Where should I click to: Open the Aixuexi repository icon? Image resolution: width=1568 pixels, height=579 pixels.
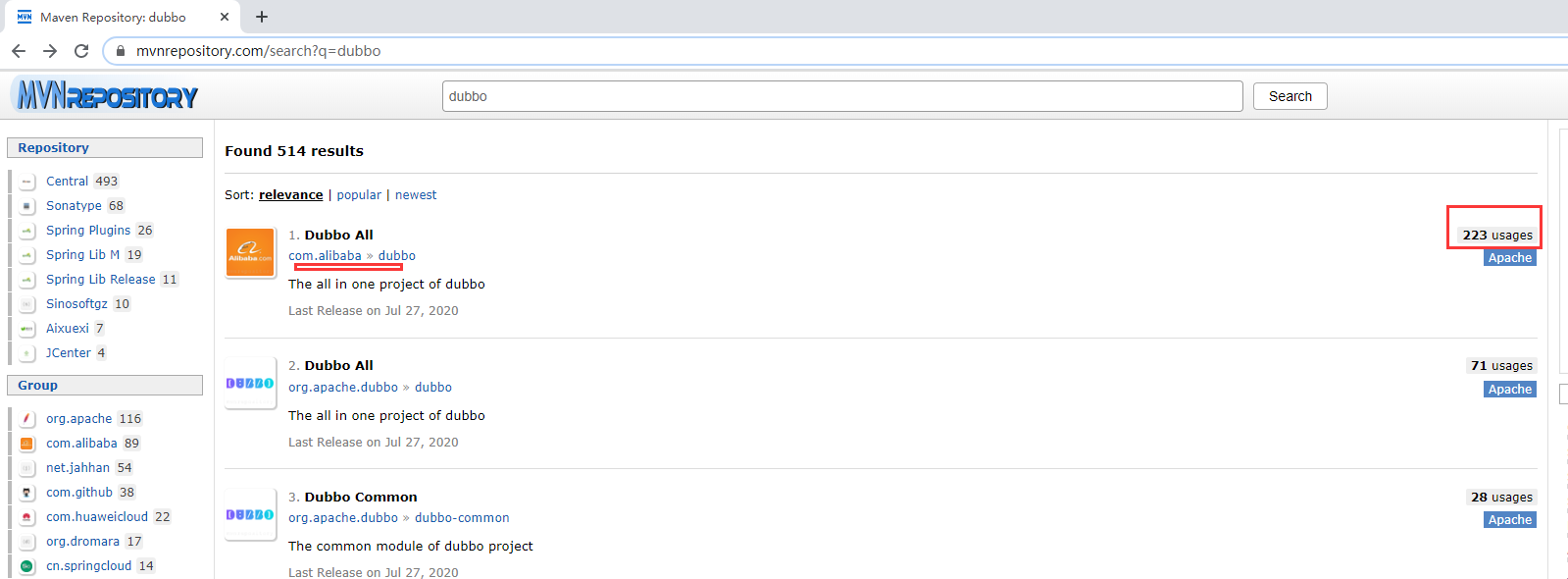[27, 329]
